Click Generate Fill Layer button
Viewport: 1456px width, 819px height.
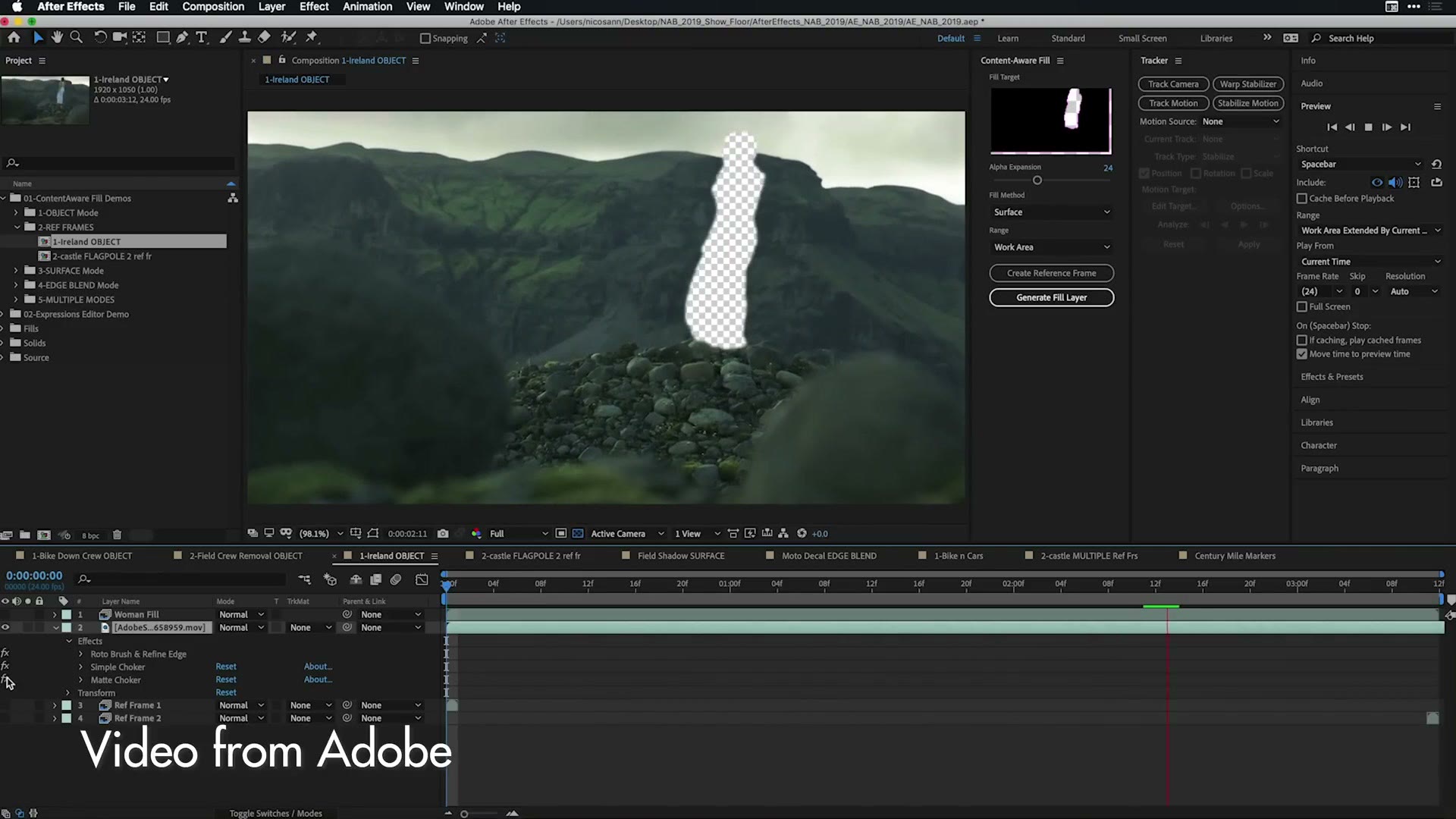click(x=1051, y=297)
